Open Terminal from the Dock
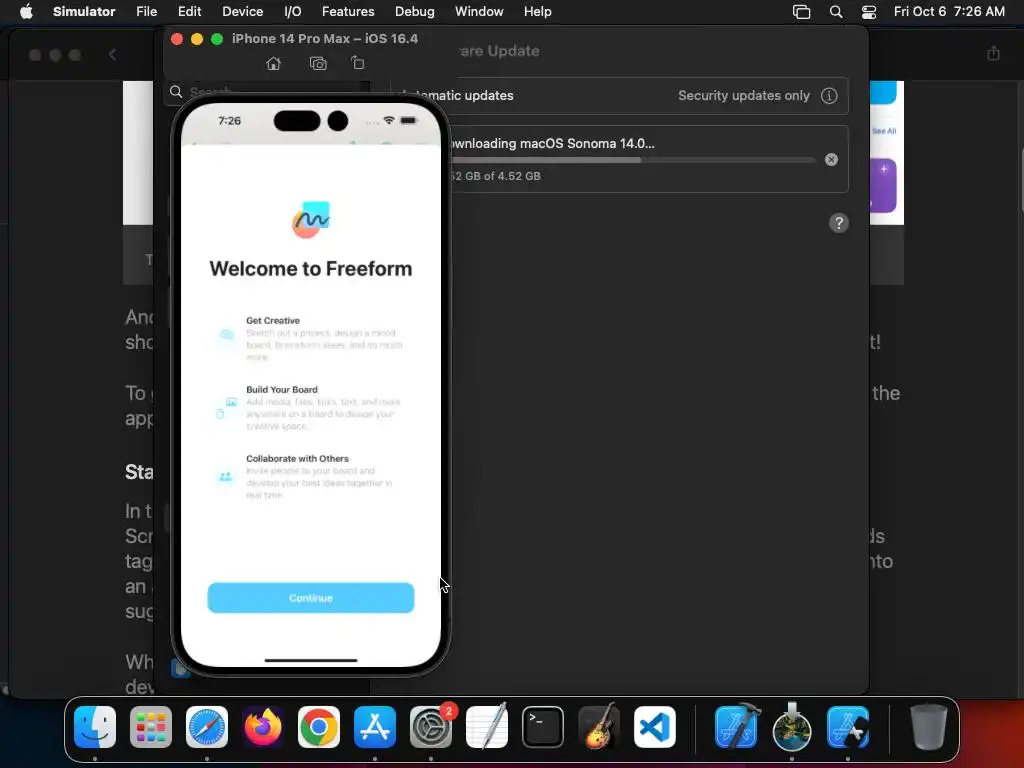 pyautogui.click(x=543, y=727)
